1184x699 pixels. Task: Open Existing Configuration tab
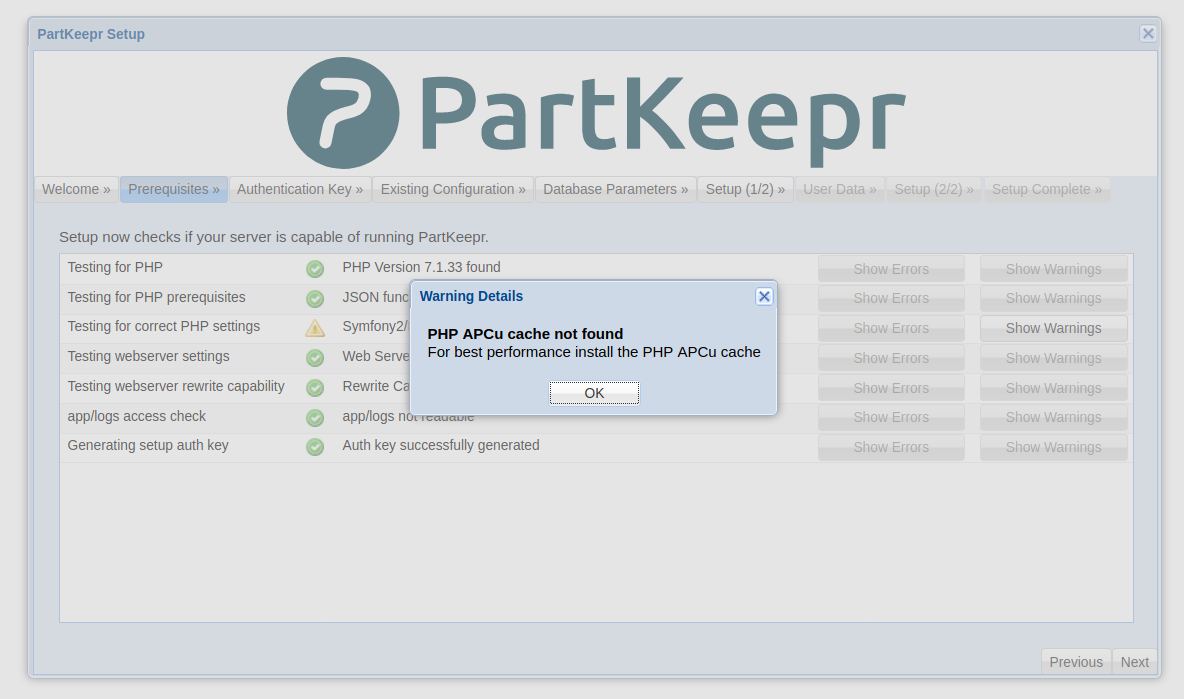tap(453, 189)
